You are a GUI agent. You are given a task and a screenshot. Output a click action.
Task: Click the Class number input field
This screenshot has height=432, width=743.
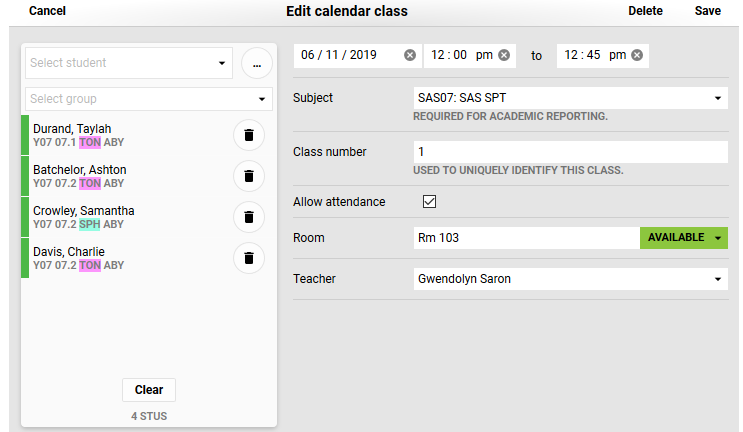pos(570,152)
